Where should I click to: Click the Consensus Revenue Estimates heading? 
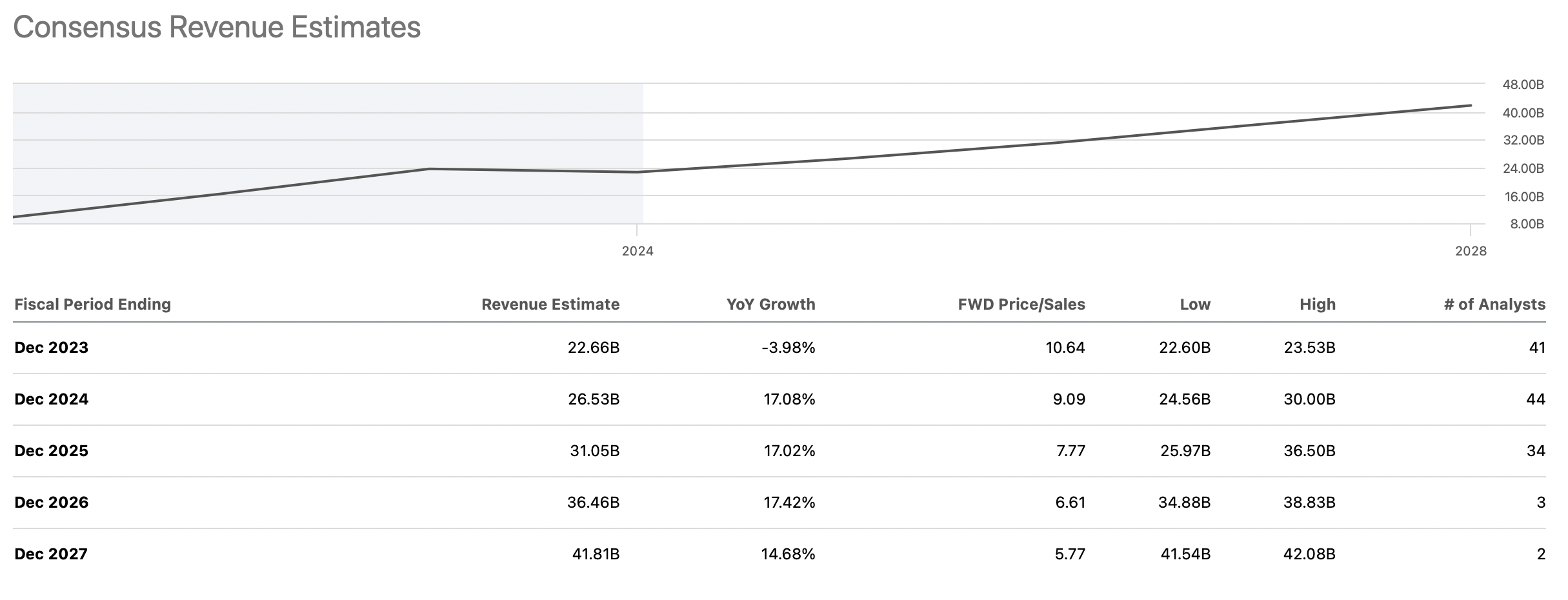tap(217, 28)
